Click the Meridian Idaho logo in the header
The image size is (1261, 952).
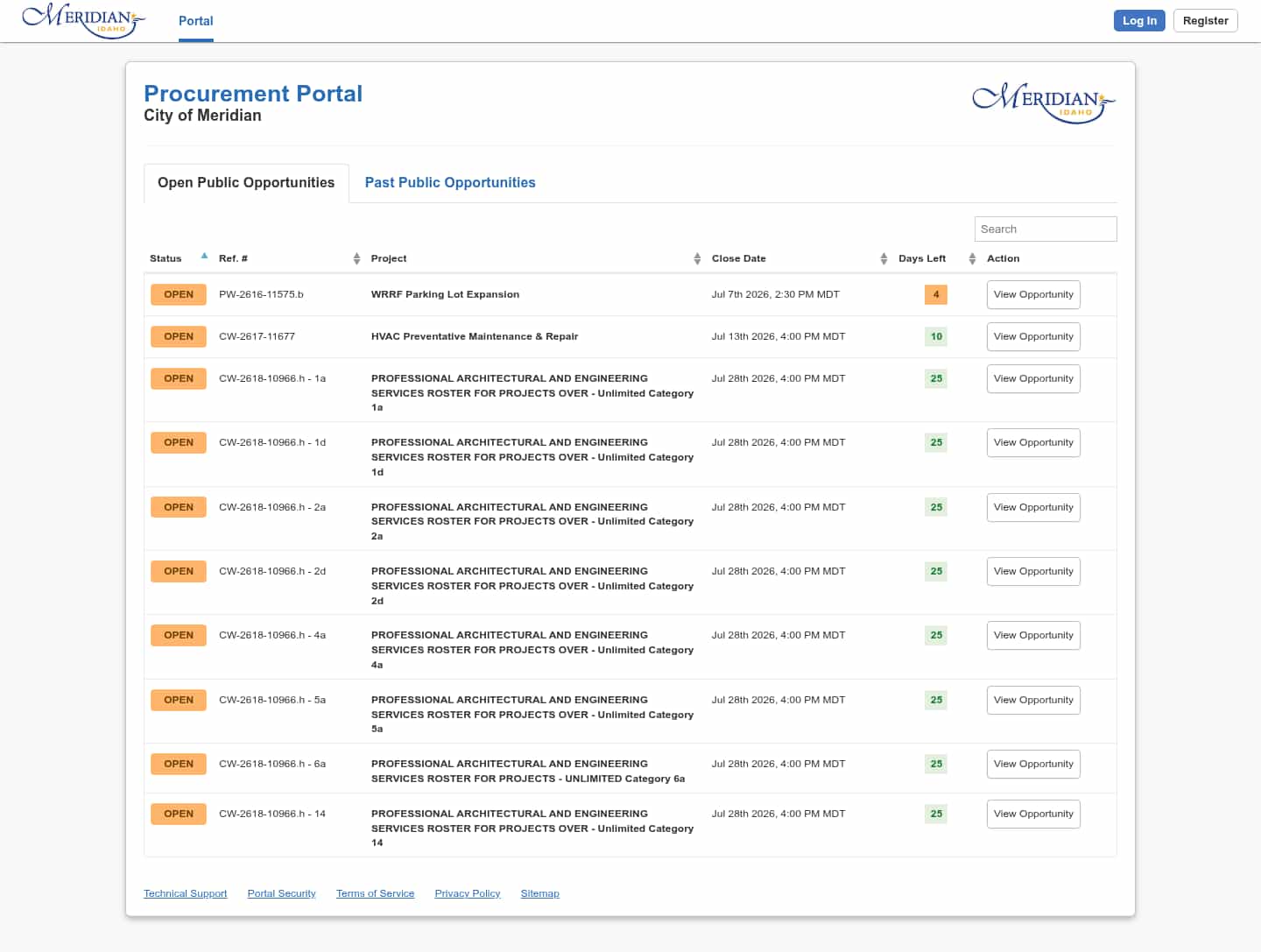click(83, 20)
